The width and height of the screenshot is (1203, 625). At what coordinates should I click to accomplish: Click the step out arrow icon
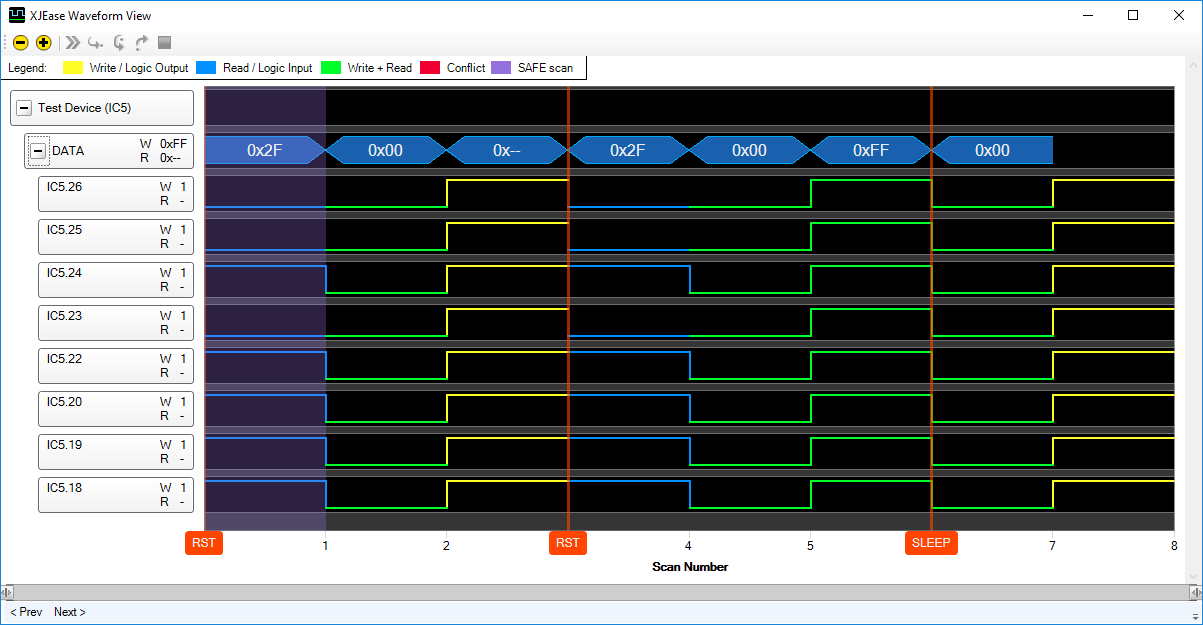(x=142, y=42)
